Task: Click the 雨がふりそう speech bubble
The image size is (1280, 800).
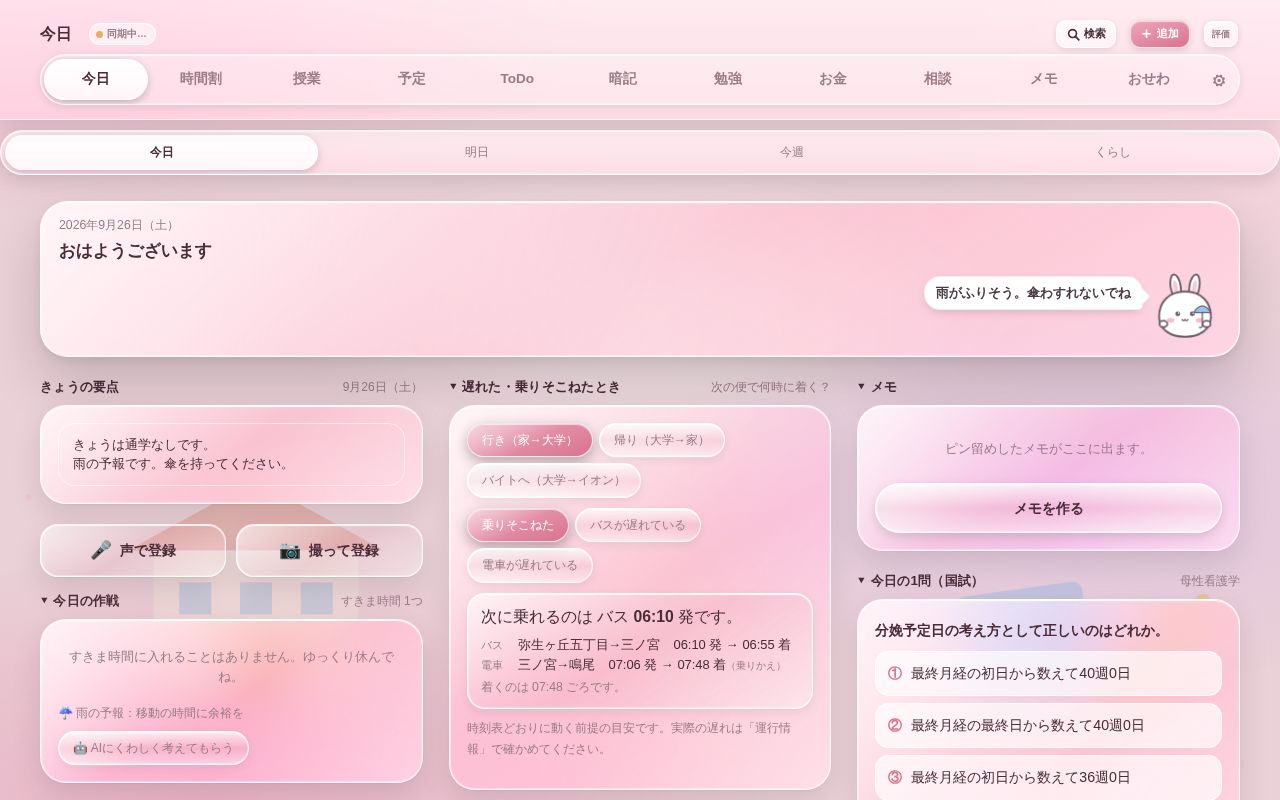Action: (1033, 293)
